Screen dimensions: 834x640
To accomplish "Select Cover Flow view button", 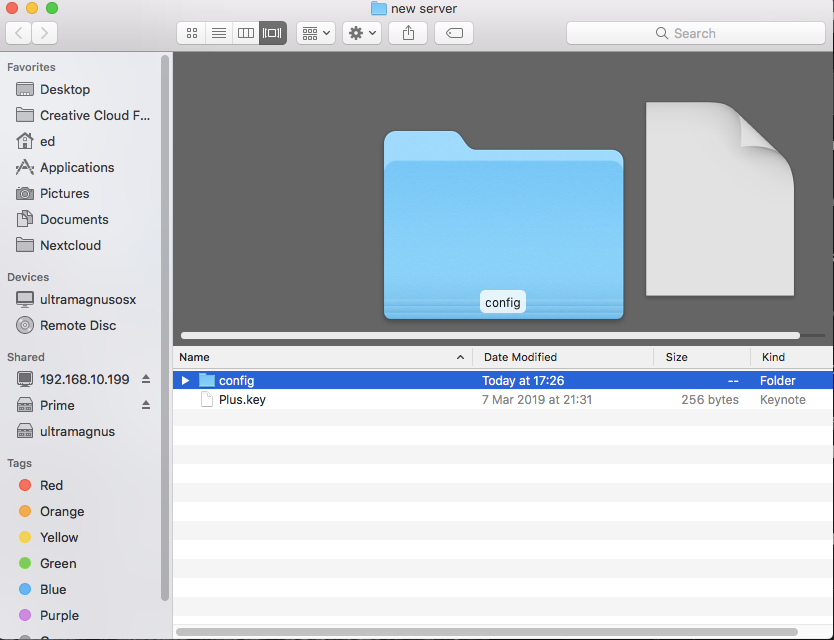I will [273, 33].
